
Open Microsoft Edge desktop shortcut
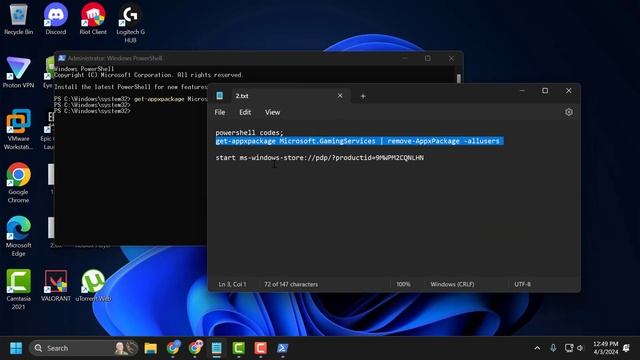click(18, 237)
